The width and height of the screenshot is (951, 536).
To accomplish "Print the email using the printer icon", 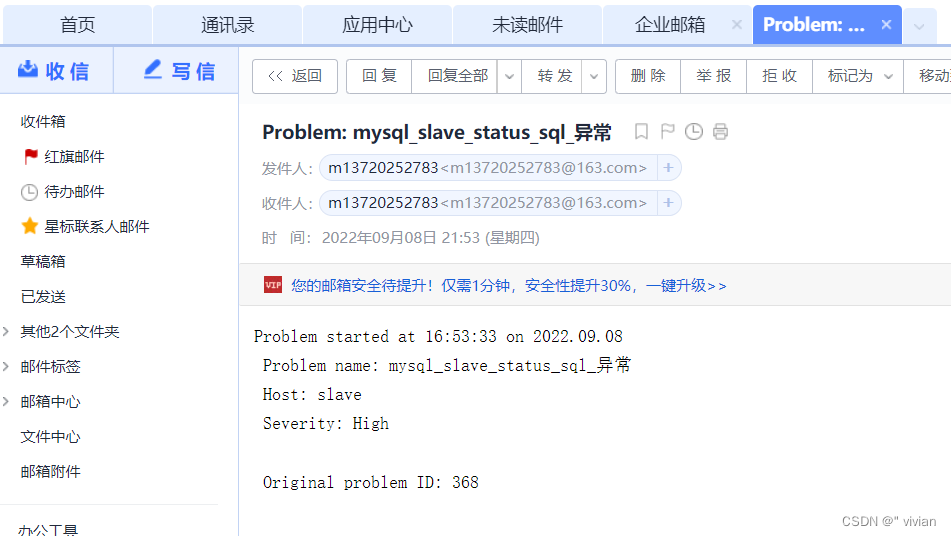I will coord(721,132).
